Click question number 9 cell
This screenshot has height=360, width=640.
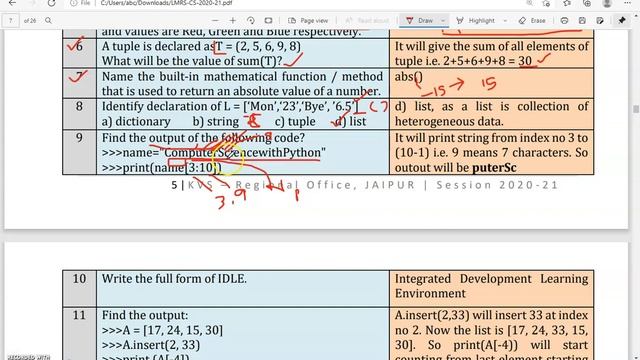80,152
